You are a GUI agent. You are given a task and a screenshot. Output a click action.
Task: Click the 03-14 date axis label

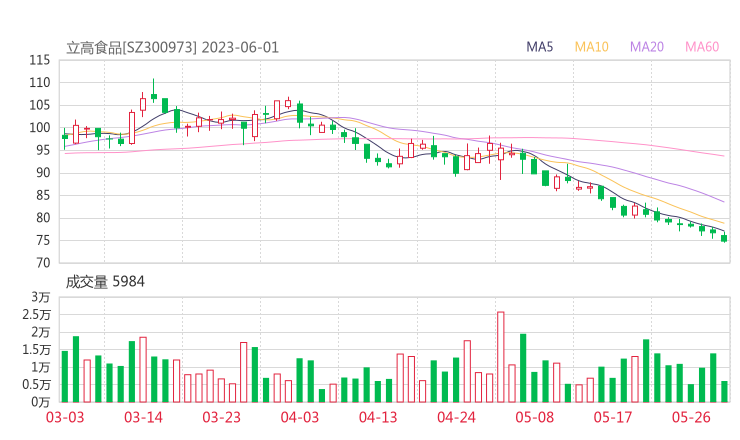click(143, 417)
